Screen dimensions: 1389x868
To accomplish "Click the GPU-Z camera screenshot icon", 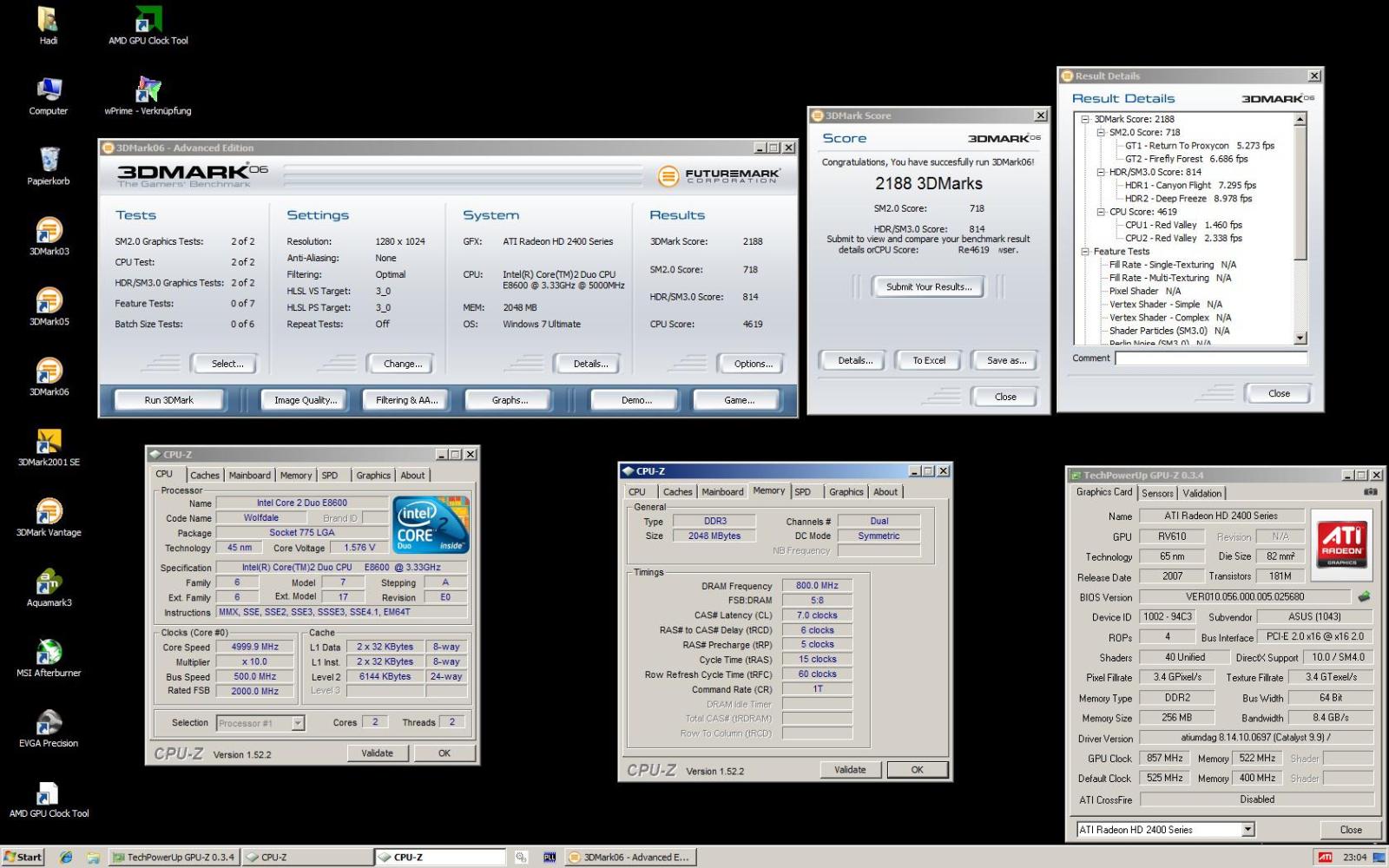I will (1370, 492).
